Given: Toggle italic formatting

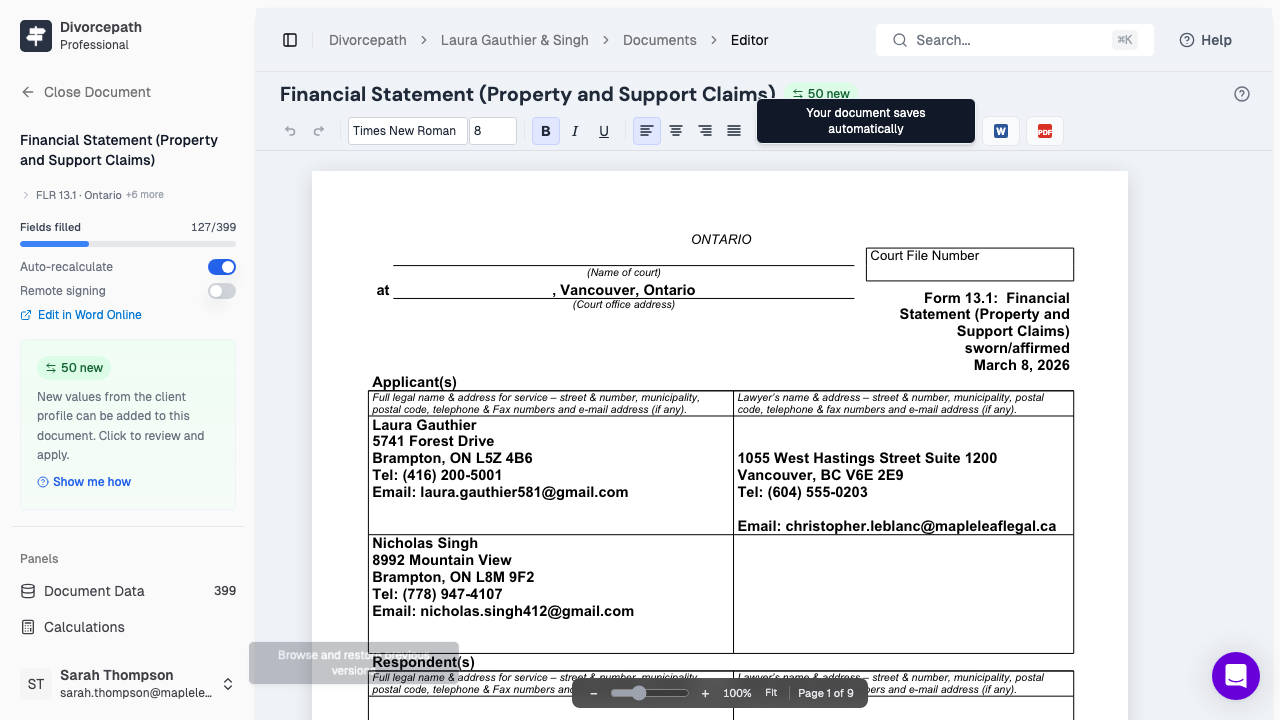Looking at the screenshot, I should tap(575, 131).
